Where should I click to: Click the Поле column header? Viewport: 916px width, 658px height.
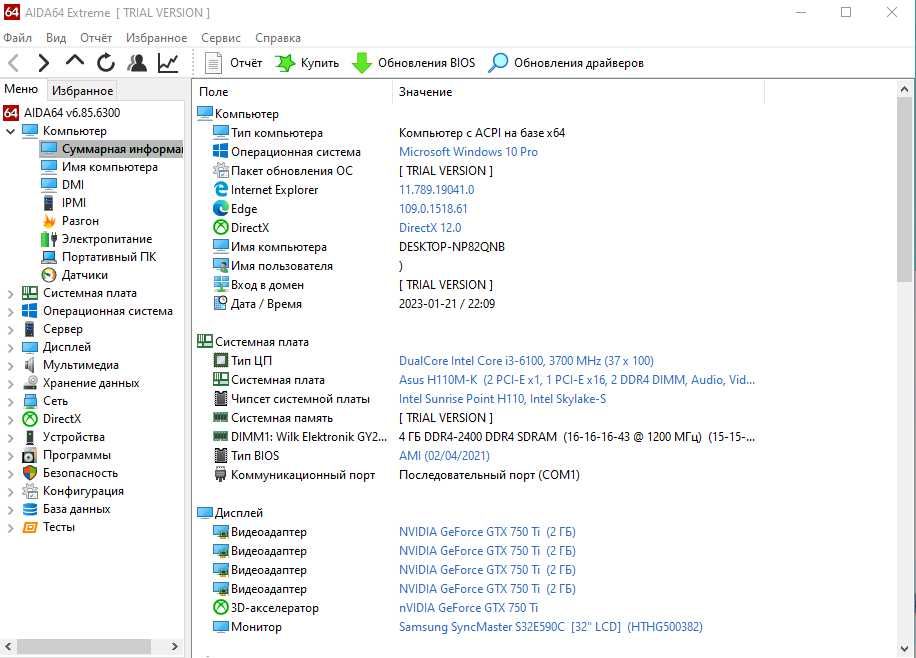click(293, 92)
